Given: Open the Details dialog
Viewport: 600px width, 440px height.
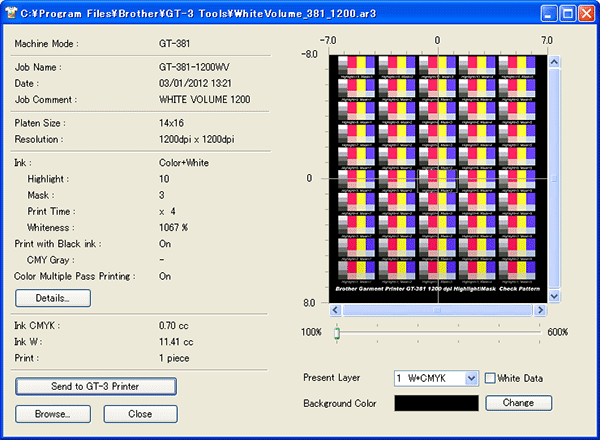Looking at the screenshot, I should click(x=53, y=298).
